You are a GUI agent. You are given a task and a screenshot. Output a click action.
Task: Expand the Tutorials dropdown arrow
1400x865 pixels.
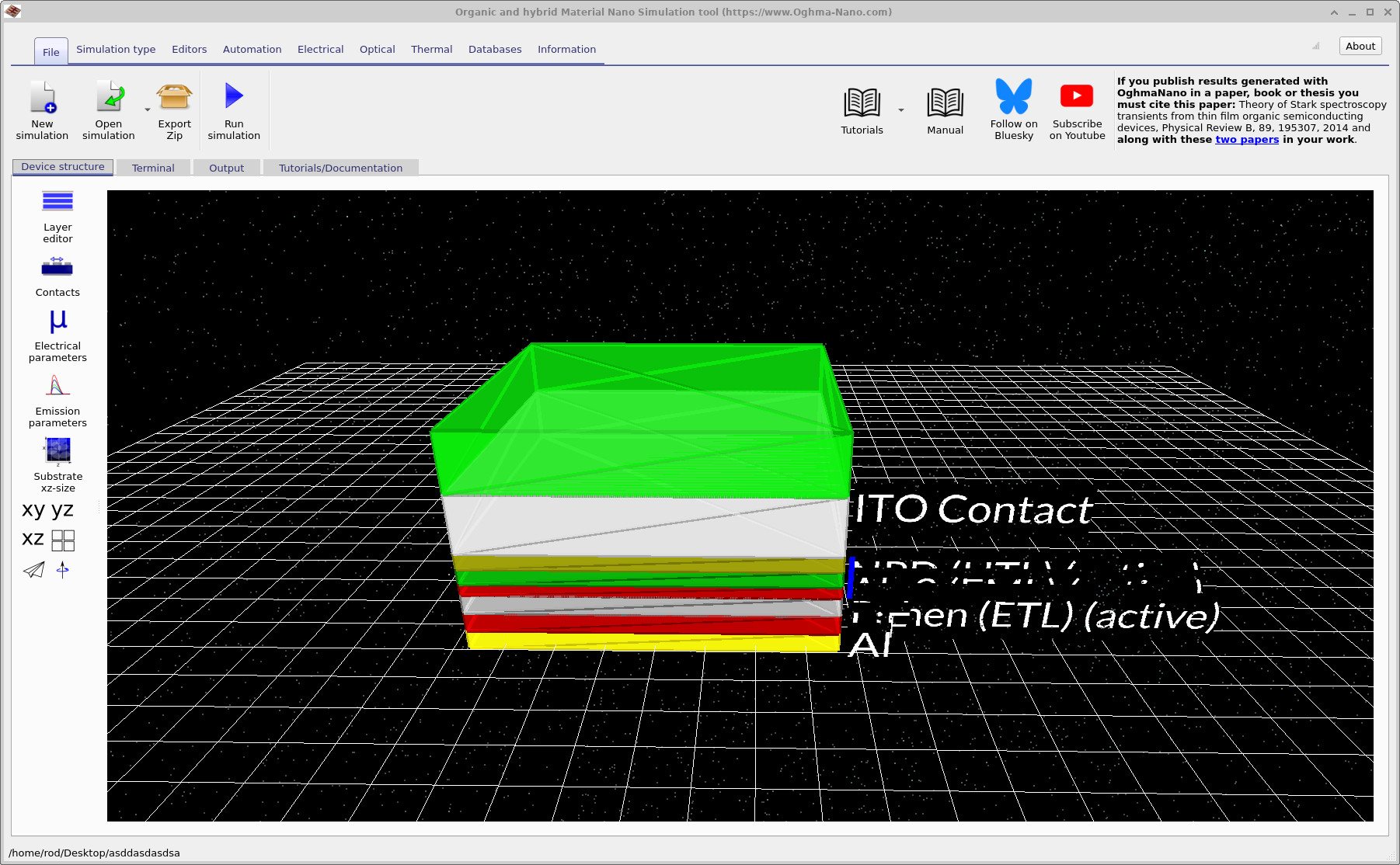click(901, 110)
